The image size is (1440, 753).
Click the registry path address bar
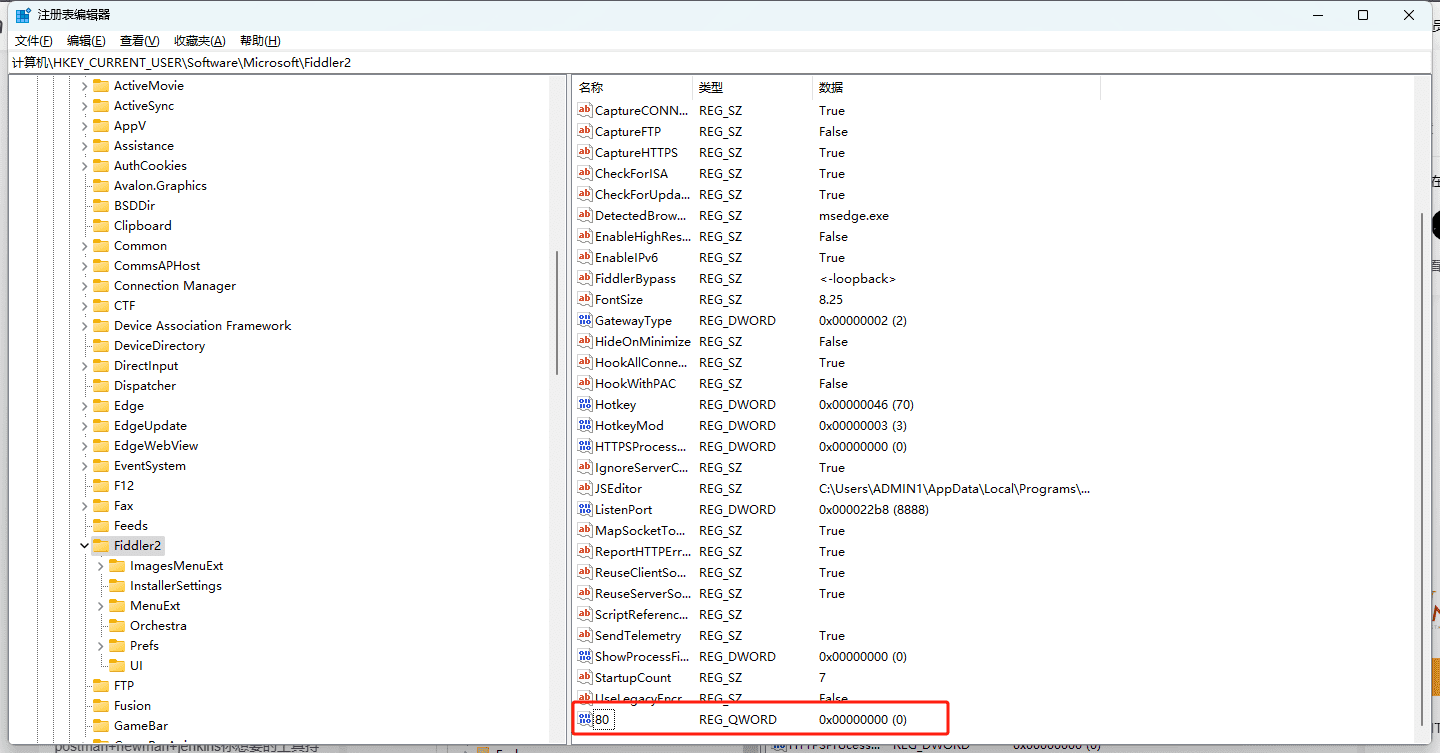720,62
